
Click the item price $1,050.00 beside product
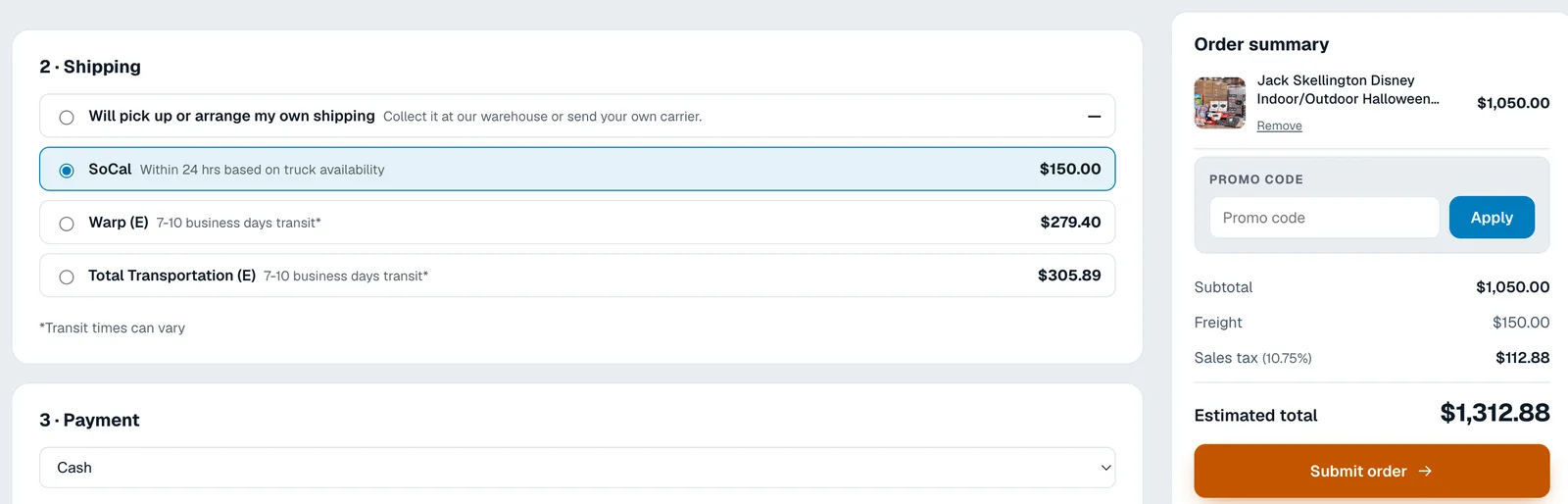1513,103
